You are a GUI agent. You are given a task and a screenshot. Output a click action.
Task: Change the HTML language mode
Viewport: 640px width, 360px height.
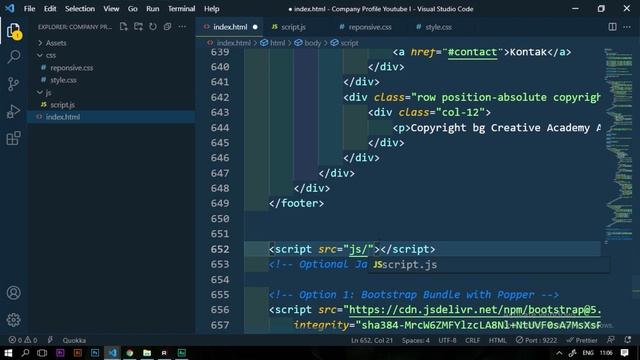click(497, 340)
